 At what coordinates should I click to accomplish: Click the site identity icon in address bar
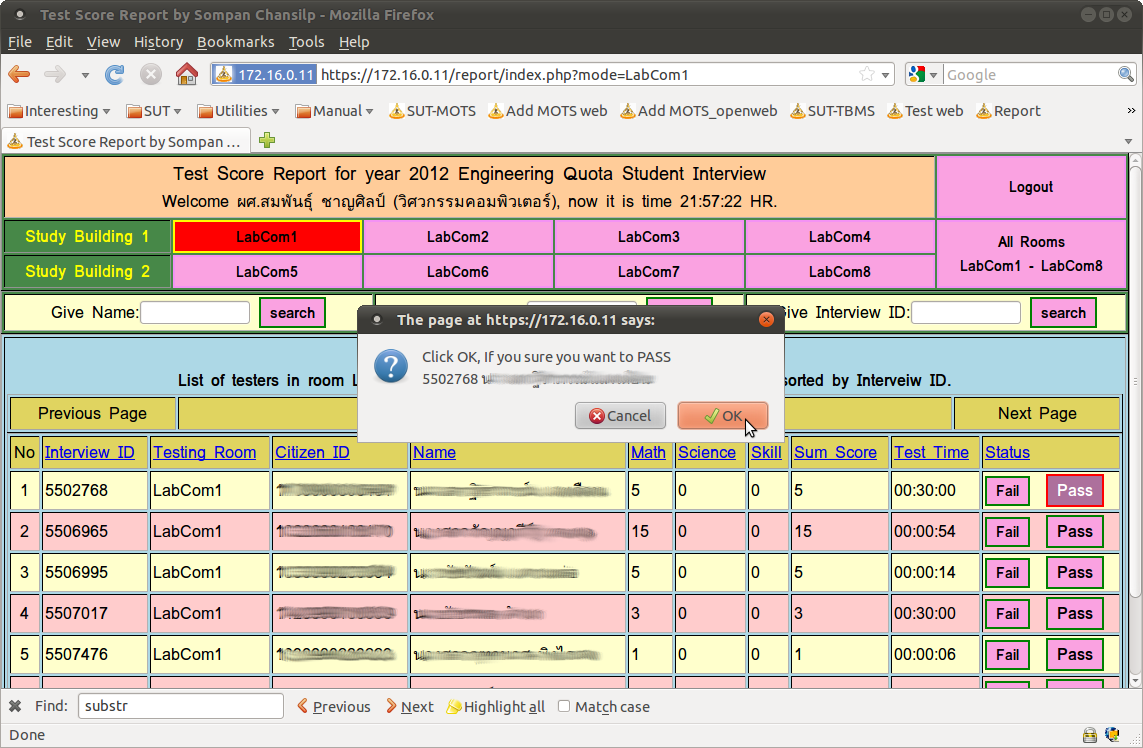coord(264,74)
